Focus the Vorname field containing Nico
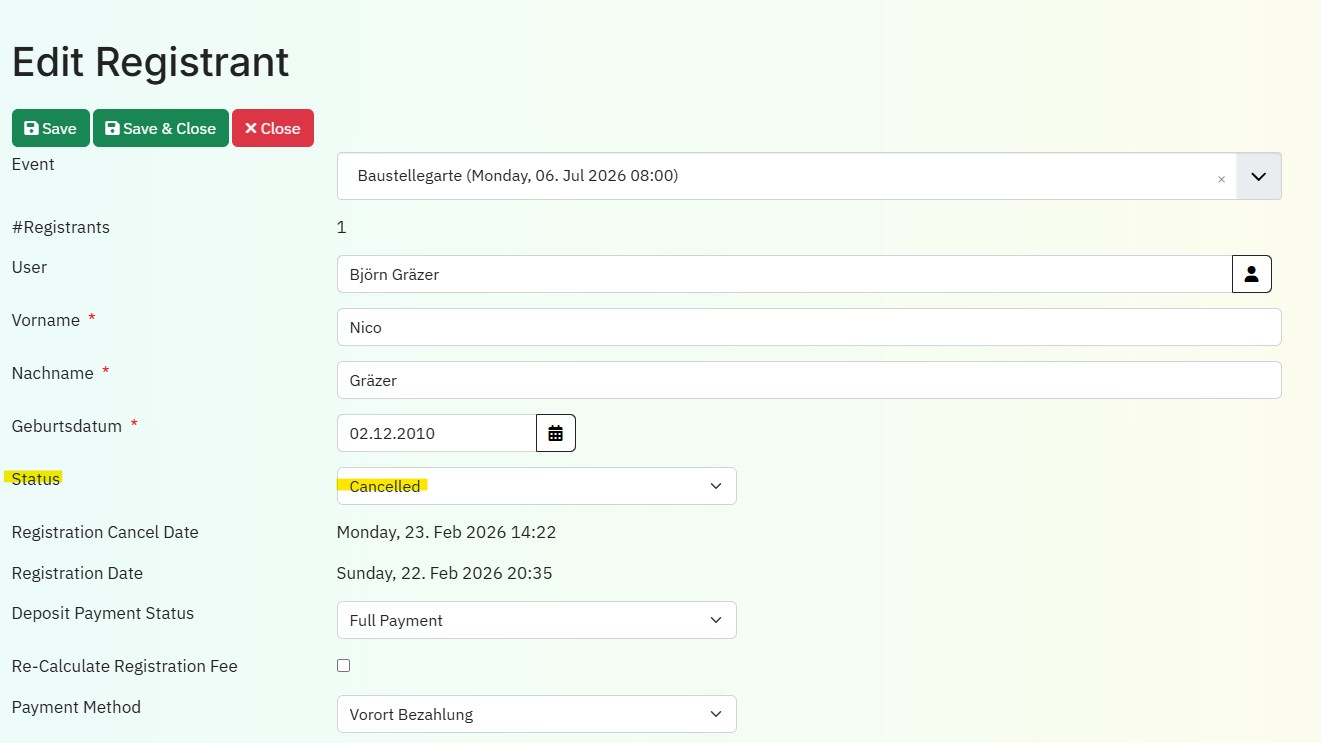Screen dimensions: 1321x743 (x=808, y=327)
